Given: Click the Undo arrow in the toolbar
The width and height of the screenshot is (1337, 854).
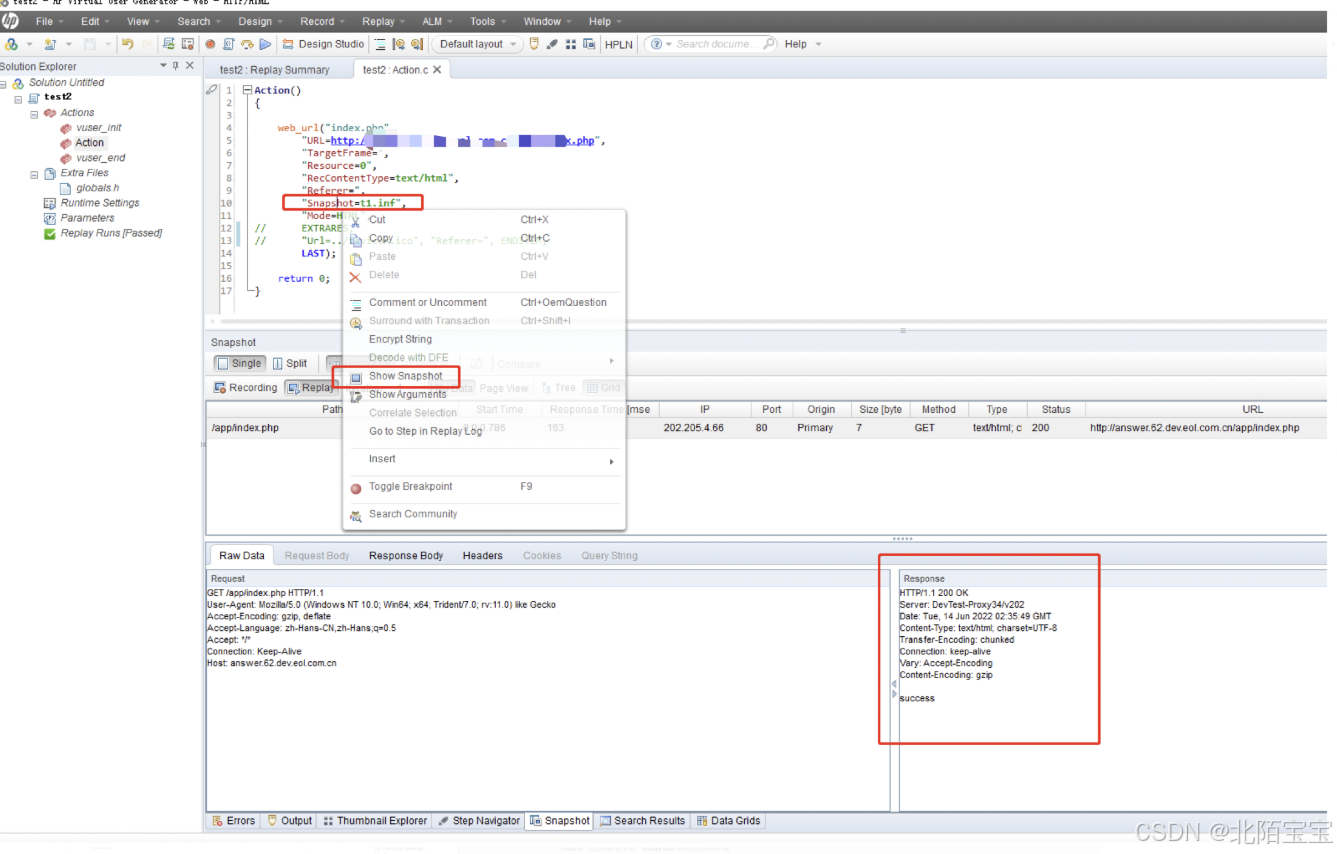Looking at the screenshot, I should tap(127, 44).
